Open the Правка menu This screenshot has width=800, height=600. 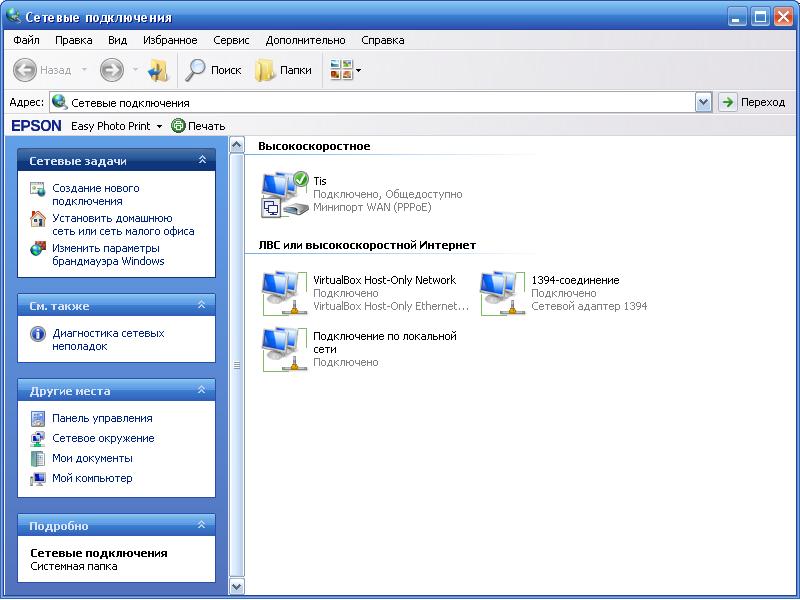pos(73,40)
